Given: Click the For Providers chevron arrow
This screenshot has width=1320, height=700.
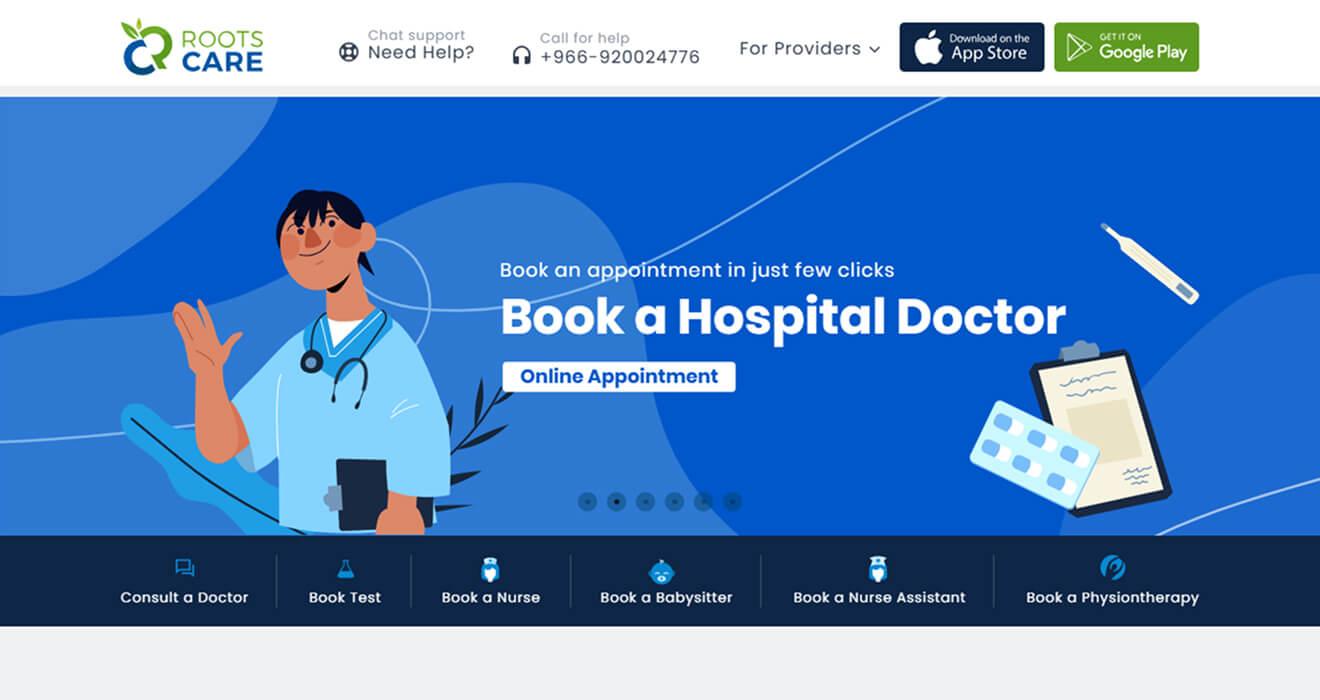Looking at the screenshot, I should coord(874,49).
